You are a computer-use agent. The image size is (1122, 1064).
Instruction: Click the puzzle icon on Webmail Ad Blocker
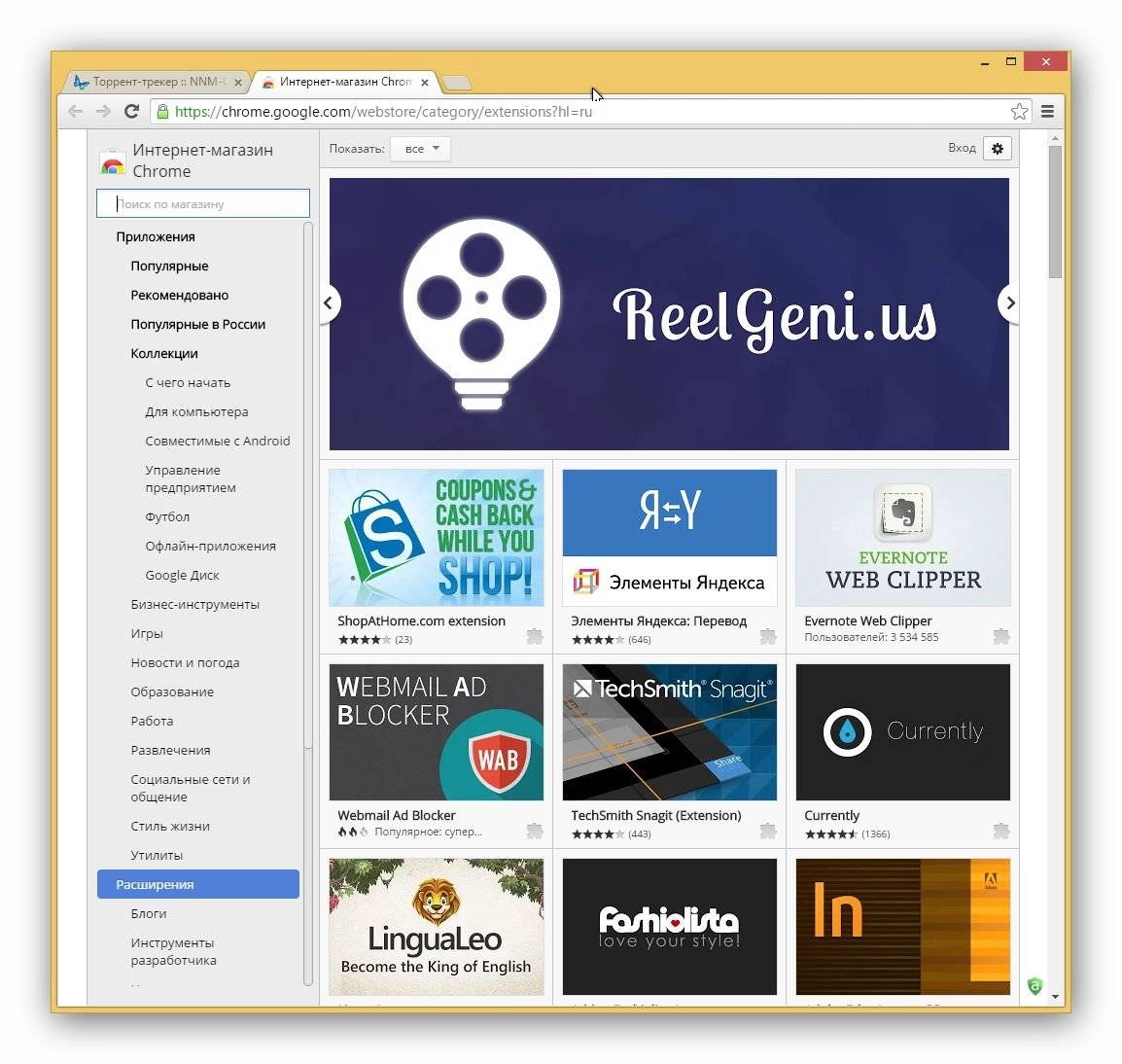click(535, 831)
